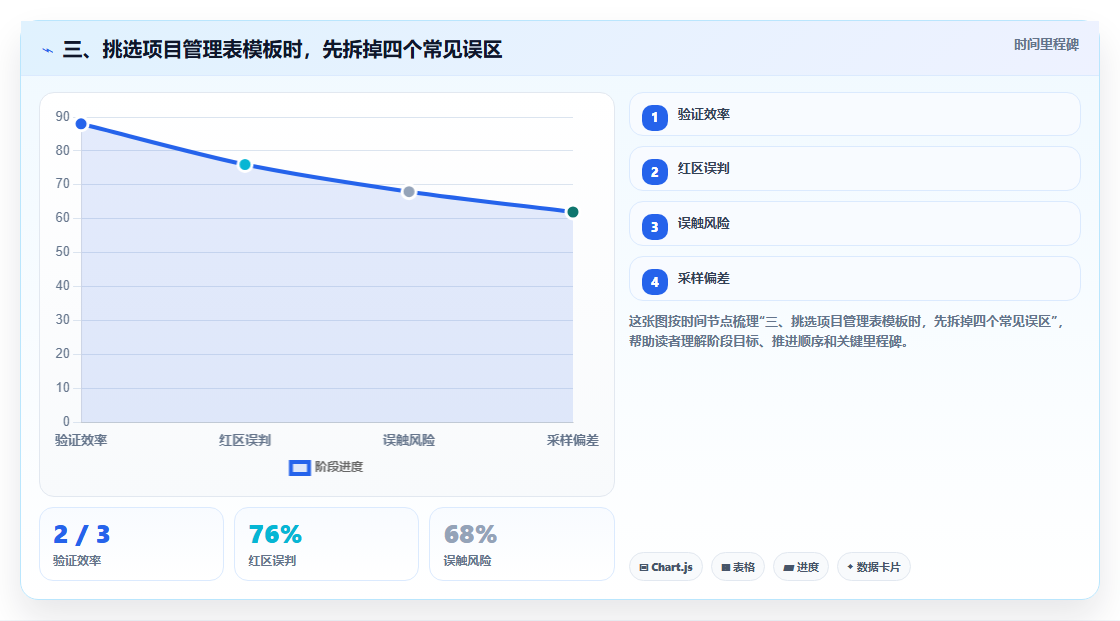1120x621 pixels.
Task: Select the gray data point at 误触风险
Action: tap(409, 192)
